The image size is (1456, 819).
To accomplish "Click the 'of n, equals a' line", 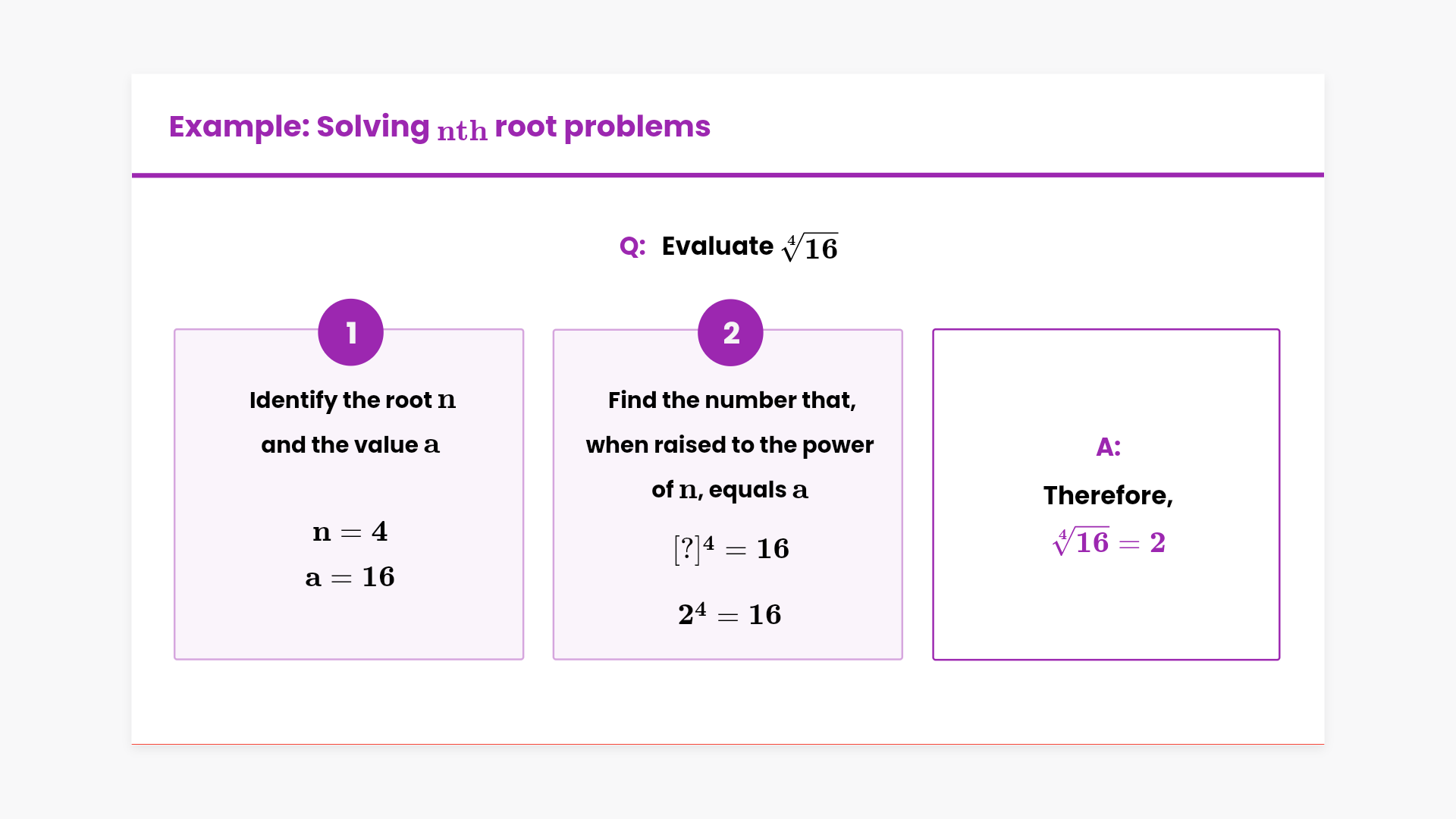I will click(730, 490).
